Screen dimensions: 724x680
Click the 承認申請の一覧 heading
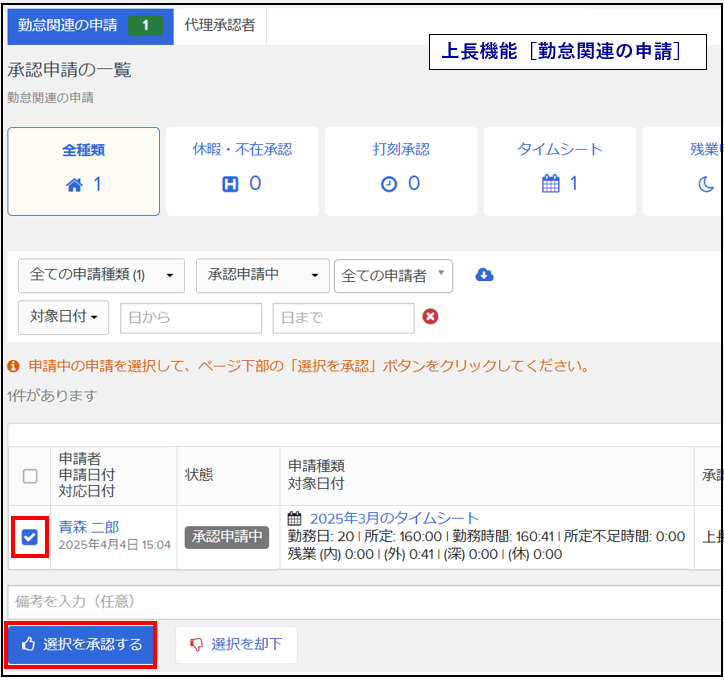point(69,70)
